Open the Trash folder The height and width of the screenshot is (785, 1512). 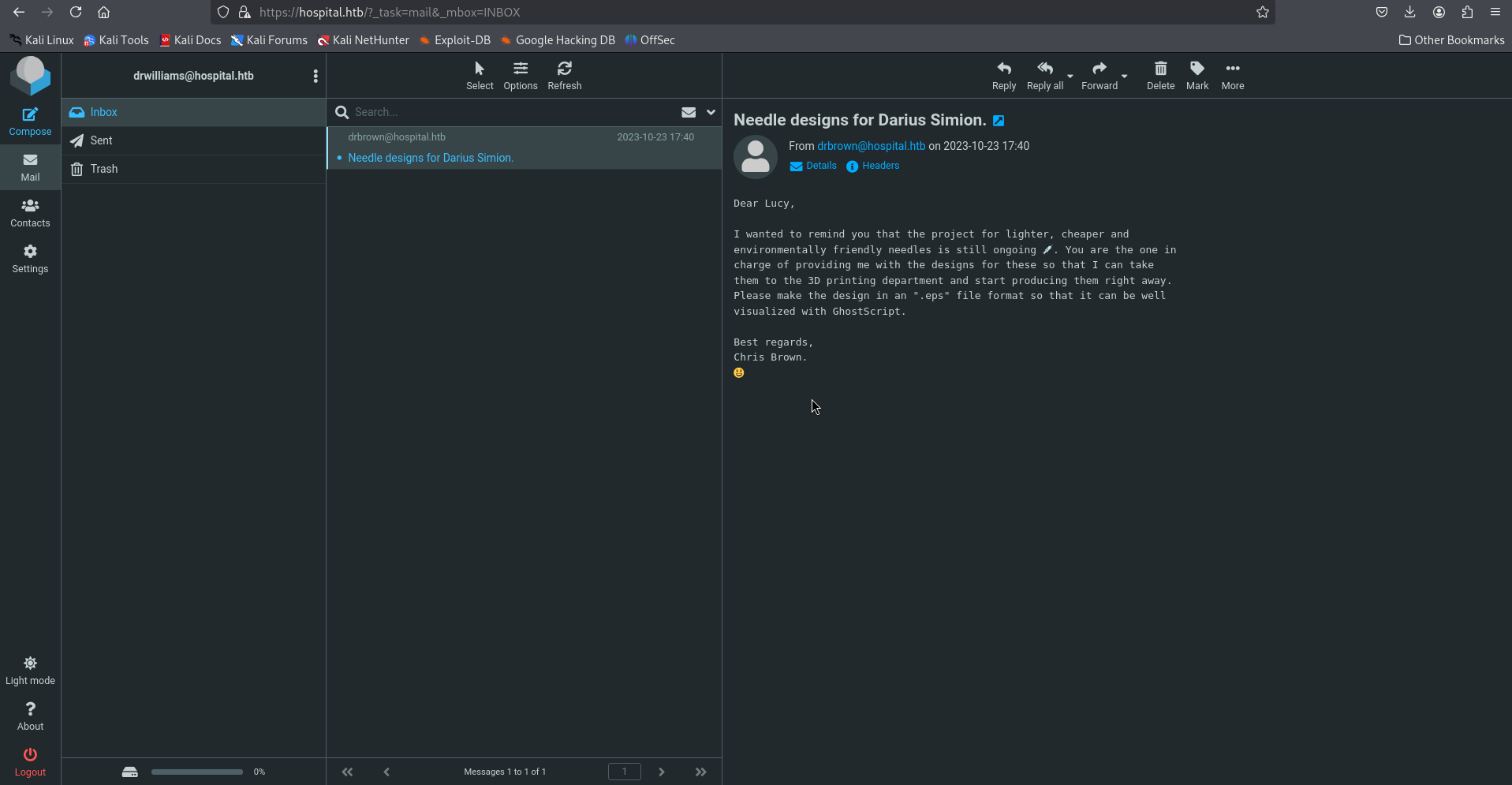pyautogui.click(x=103, y=169)
